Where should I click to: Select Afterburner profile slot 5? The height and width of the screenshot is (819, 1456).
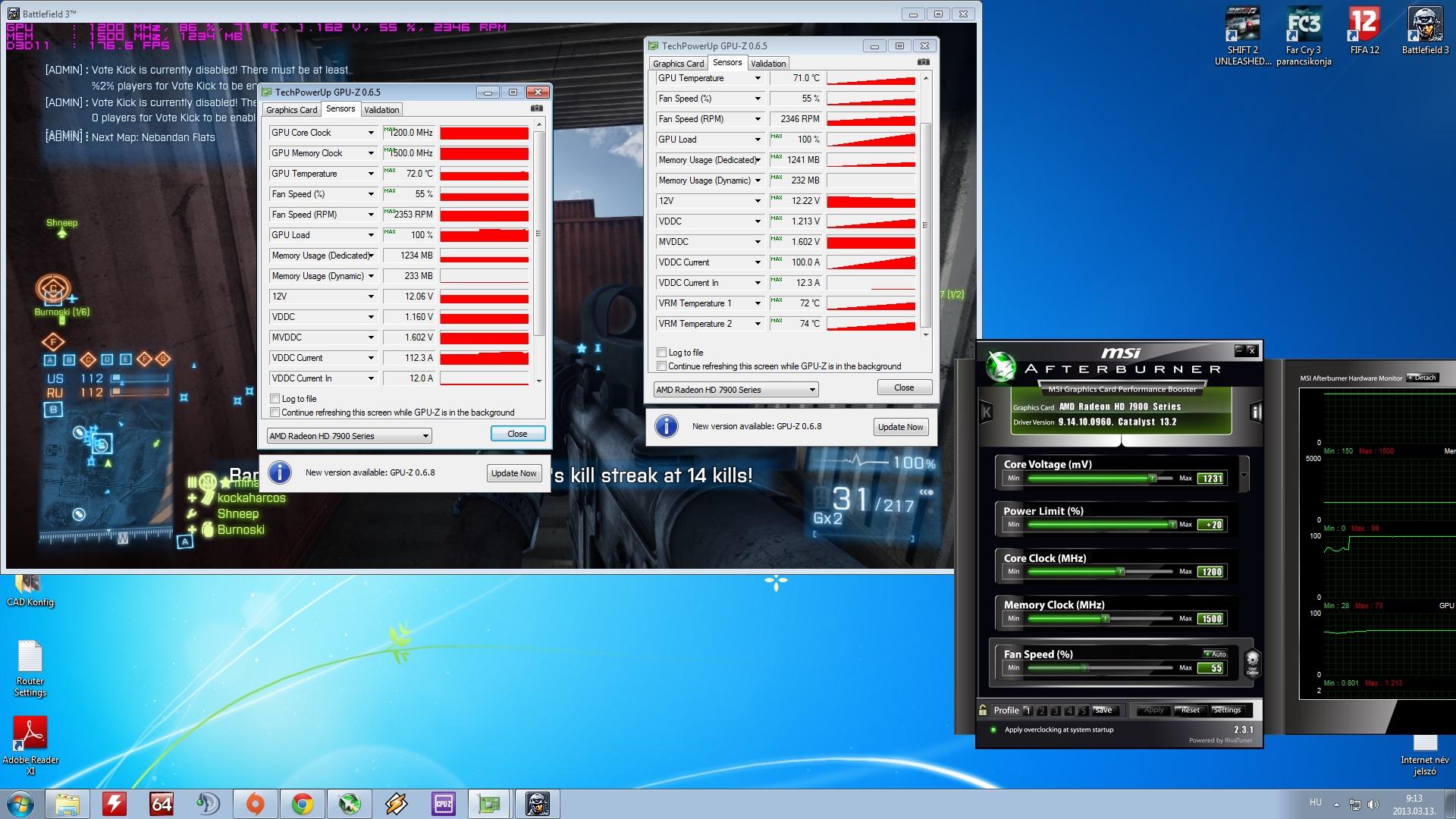coord(1083,711)
